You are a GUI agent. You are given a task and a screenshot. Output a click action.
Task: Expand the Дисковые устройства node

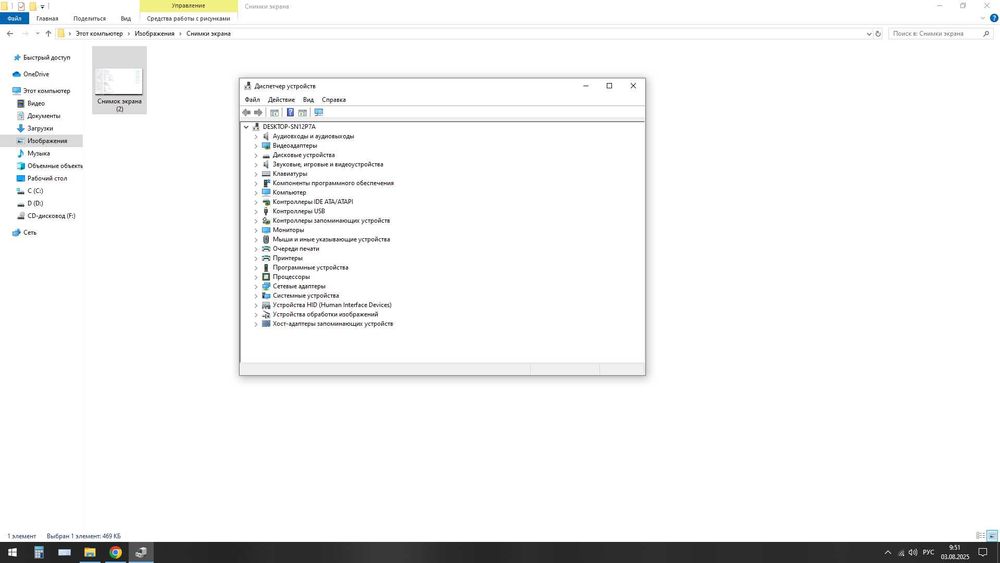256,155
